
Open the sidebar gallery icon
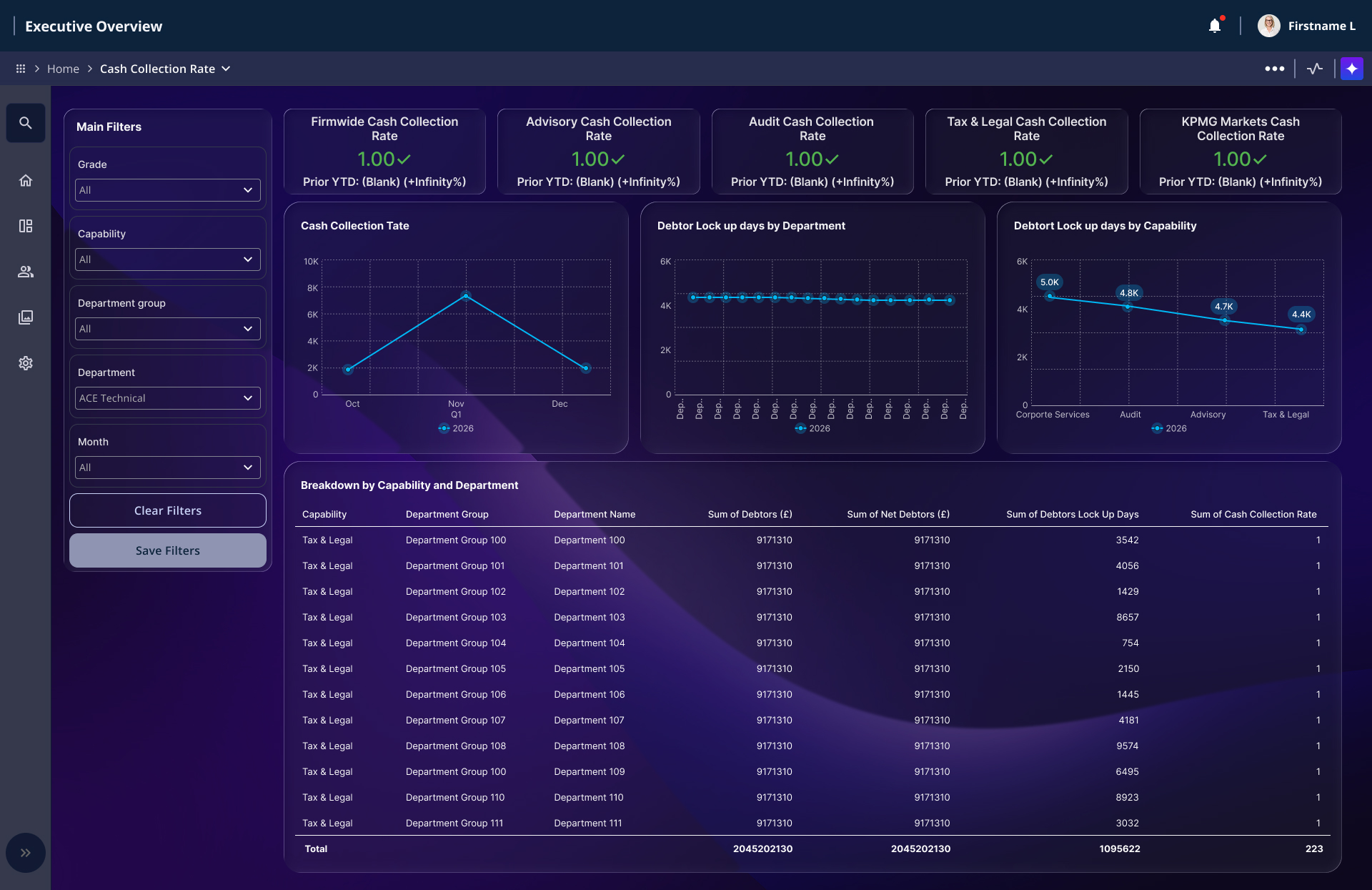point(26,317)
